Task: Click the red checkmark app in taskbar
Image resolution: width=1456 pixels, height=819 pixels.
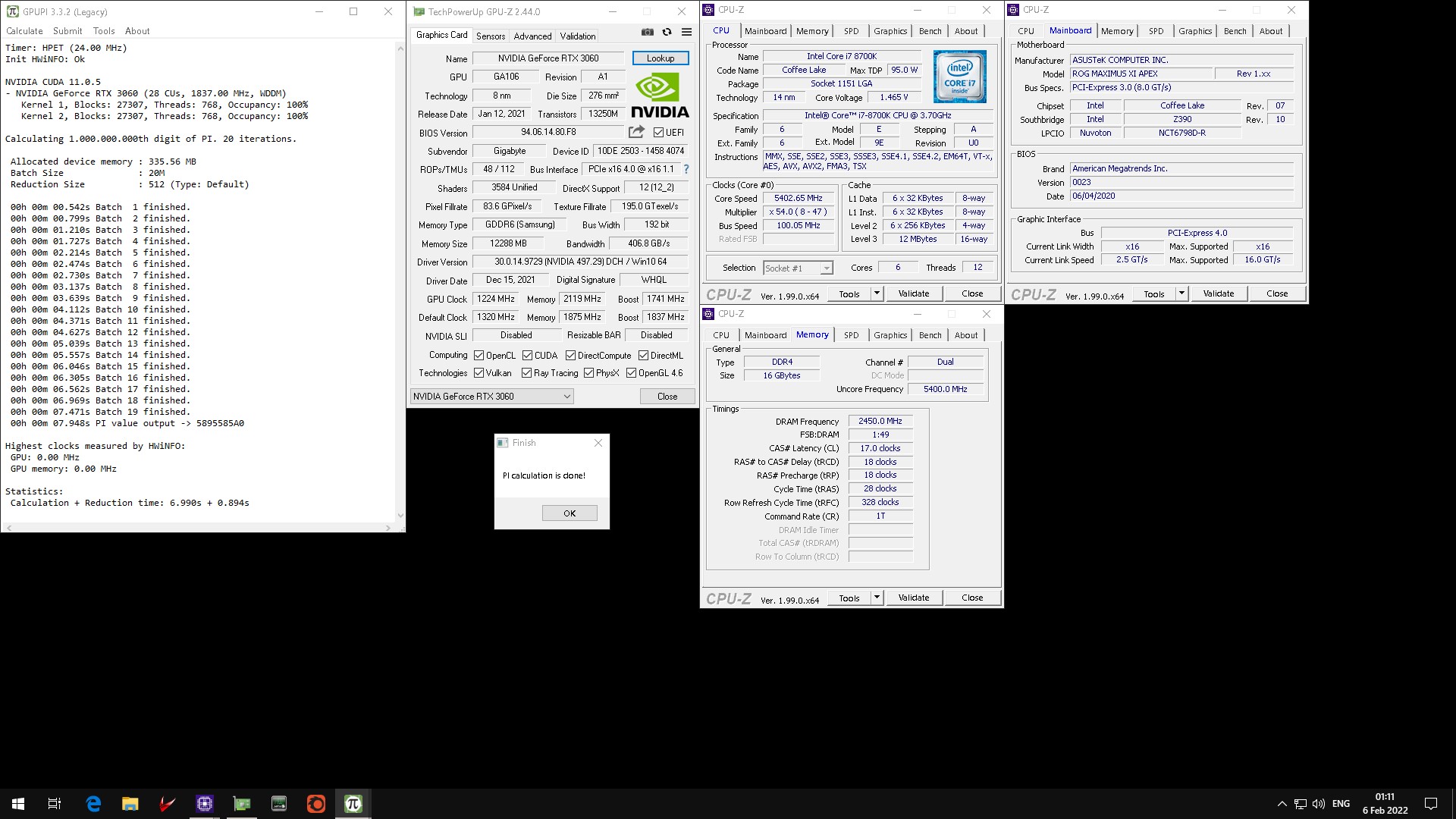Action: pyautogui.click(x=168, y=804)
